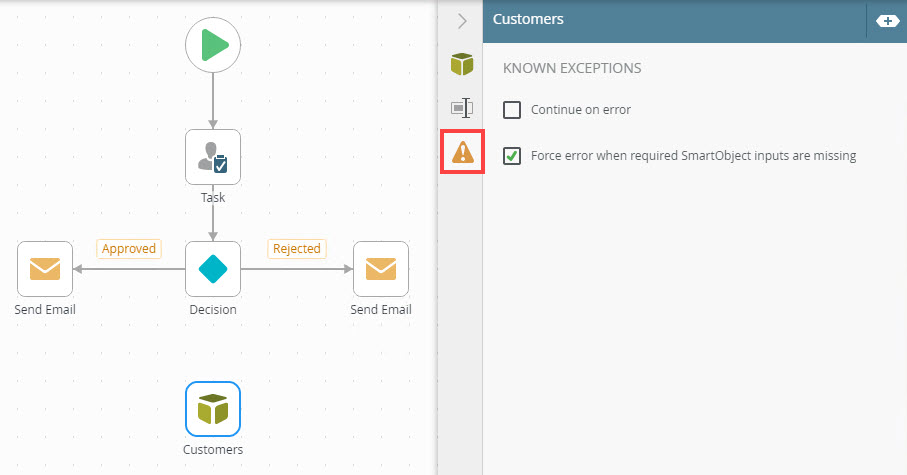The height and width of the screenshot is (475, 907).
Task: Click the Decision step label
Action: pyautogui.click(x=213, y=310)
